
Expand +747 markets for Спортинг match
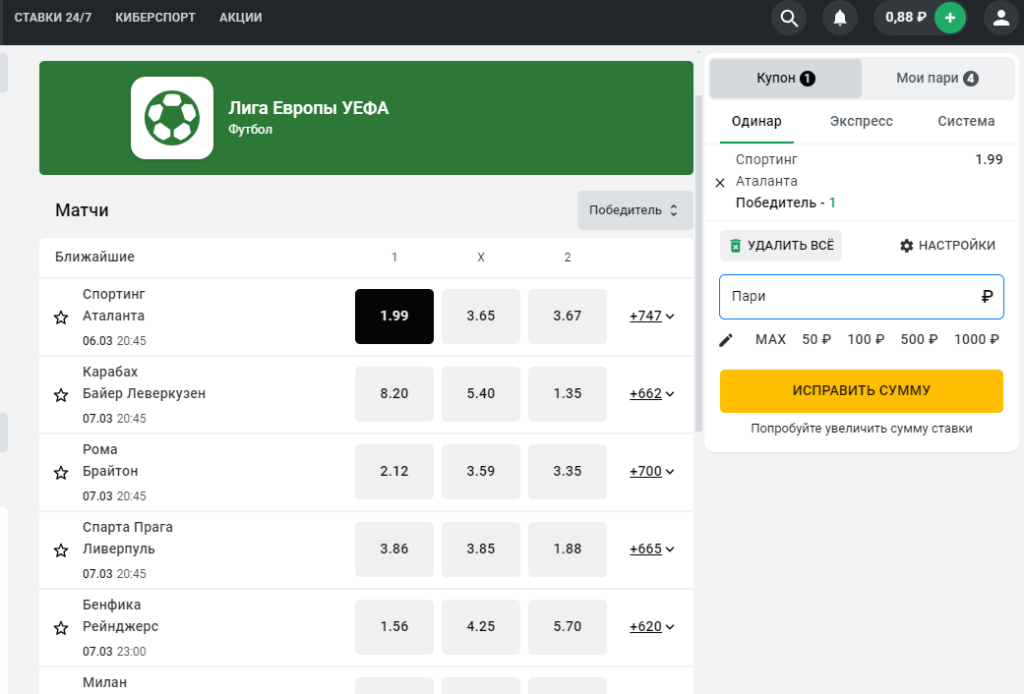click(x=652, y=316)
